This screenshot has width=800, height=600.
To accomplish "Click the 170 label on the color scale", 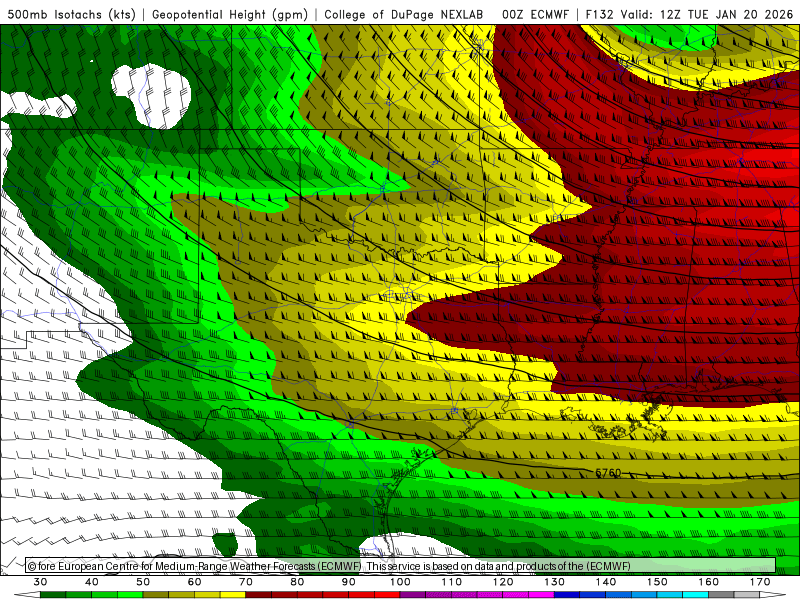I will tap(760, 582).
